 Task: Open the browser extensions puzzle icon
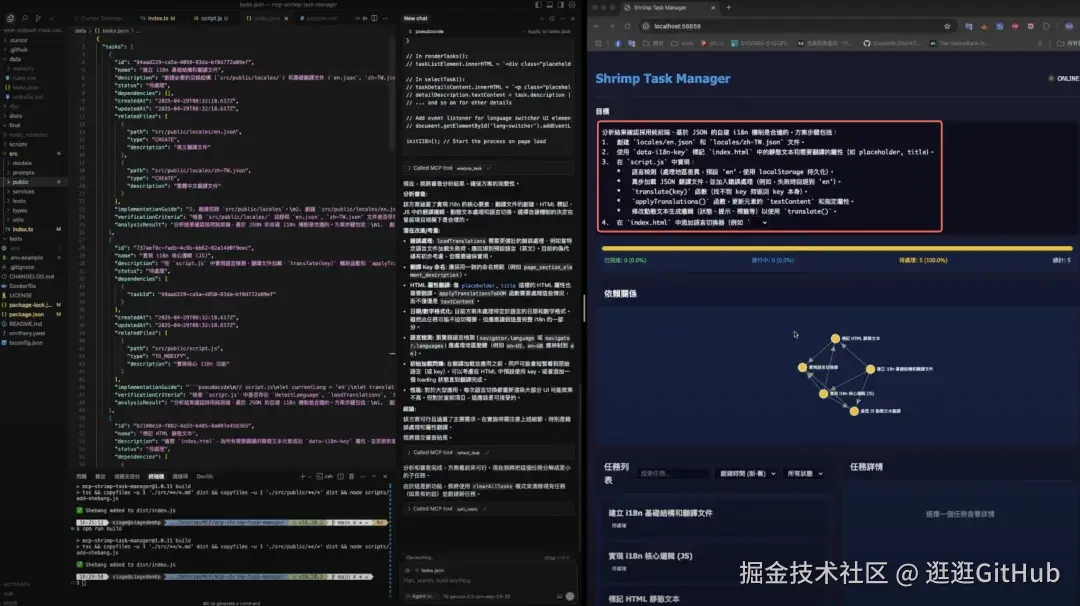coord(1046,26)
